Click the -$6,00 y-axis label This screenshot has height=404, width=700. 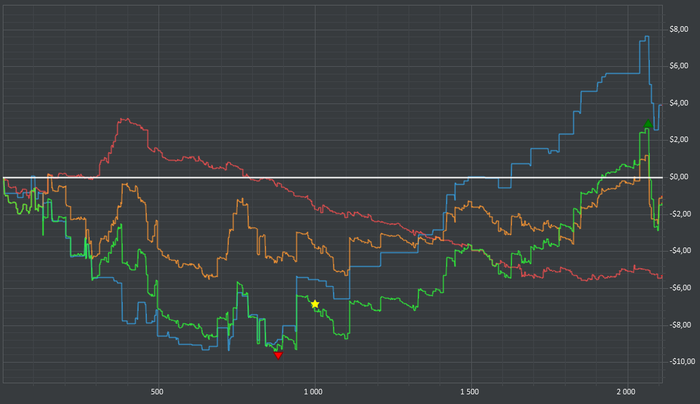click(680, 287)
